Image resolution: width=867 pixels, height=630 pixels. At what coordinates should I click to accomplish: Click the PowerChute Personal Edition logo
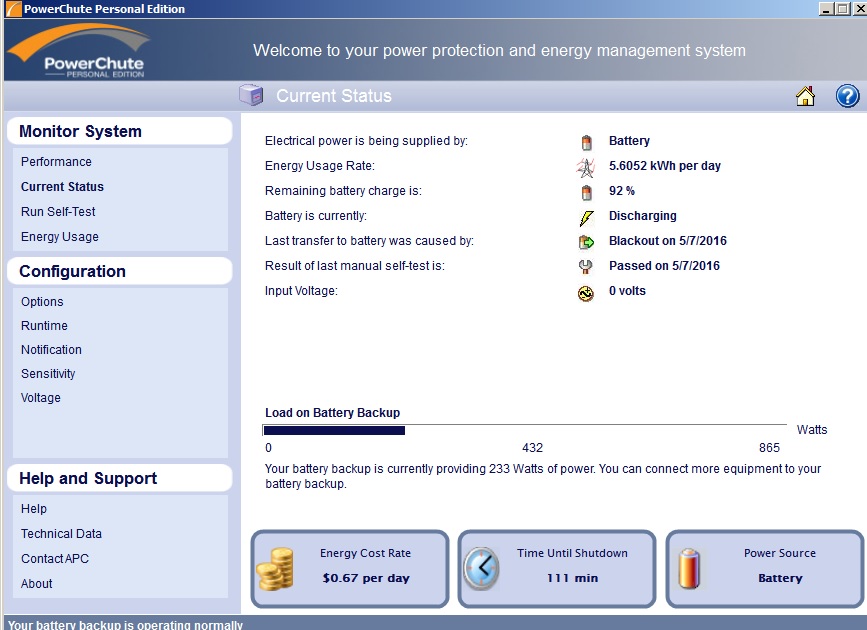click(x=81, y=50)
